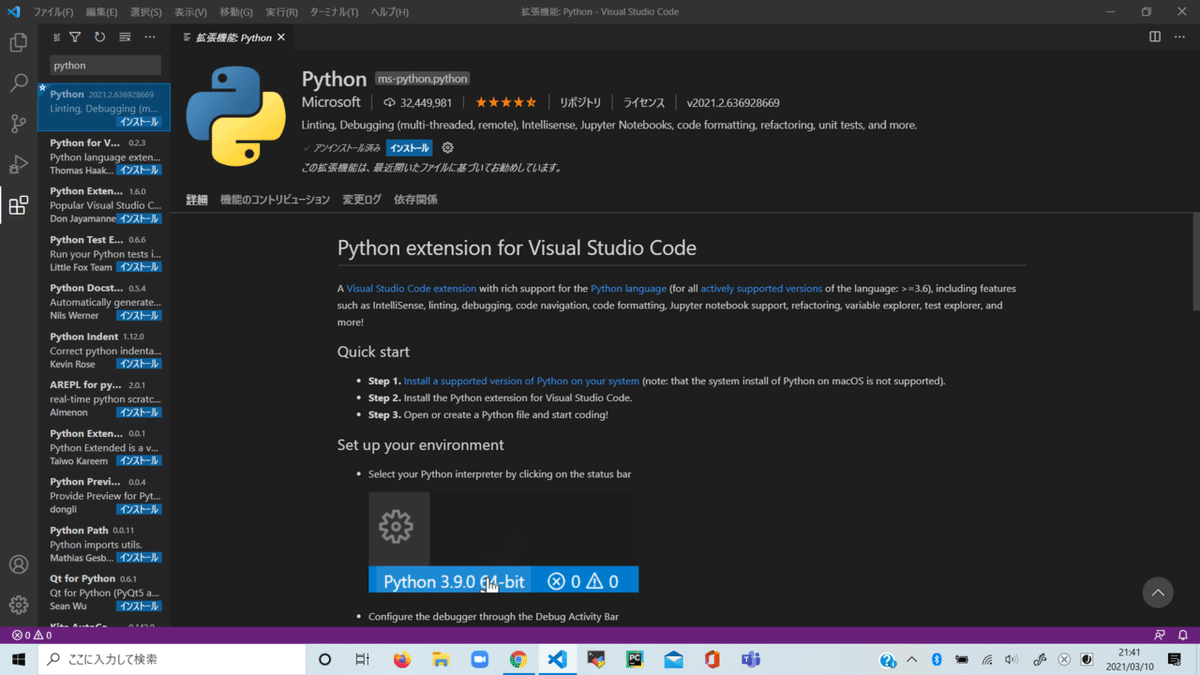The height and width of the screenshot is (675, 1200).
Task: Open the 表示(V) menu
Action: pyautogui.click(x=191, y=12)
